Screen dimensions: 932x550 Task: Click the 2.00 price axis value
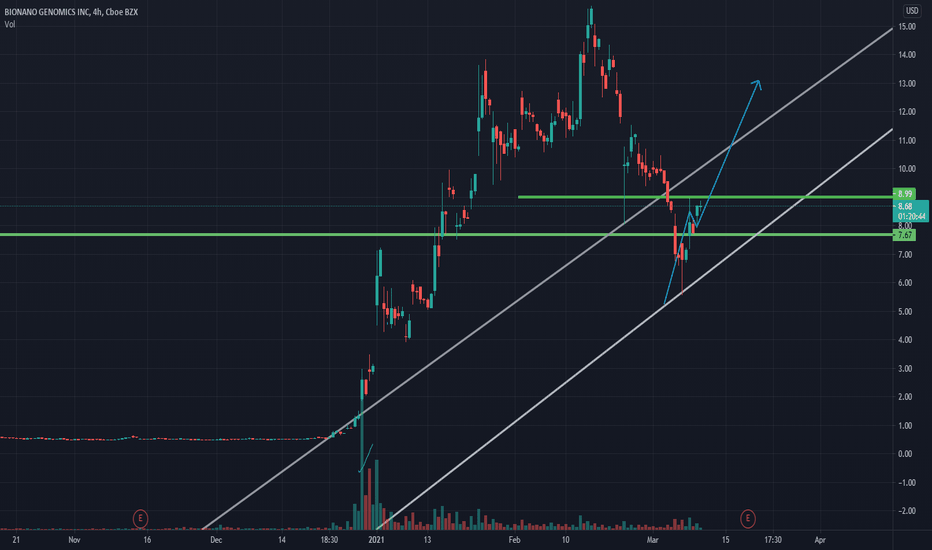tap(905, 397)
